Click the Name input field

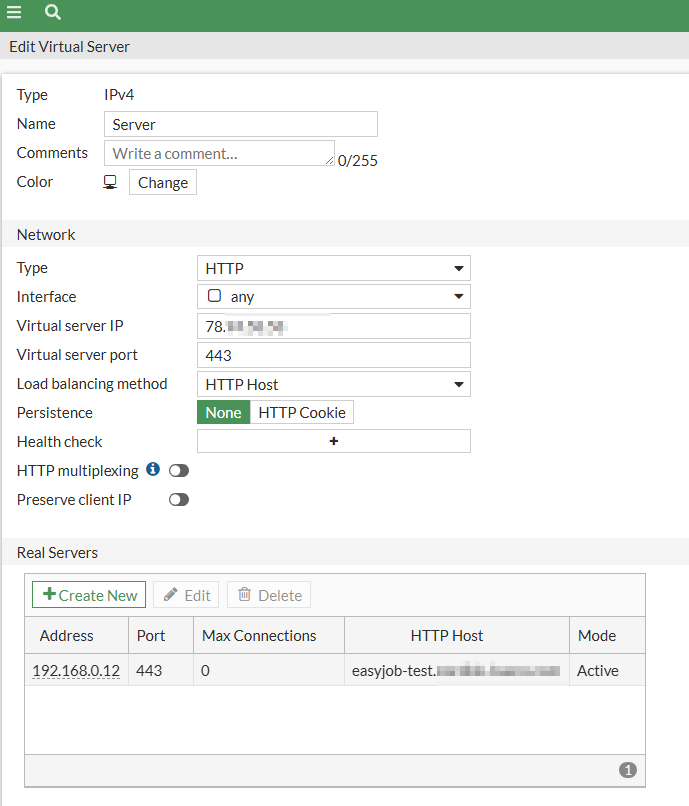pyautogui.click(x=240, y=124)
